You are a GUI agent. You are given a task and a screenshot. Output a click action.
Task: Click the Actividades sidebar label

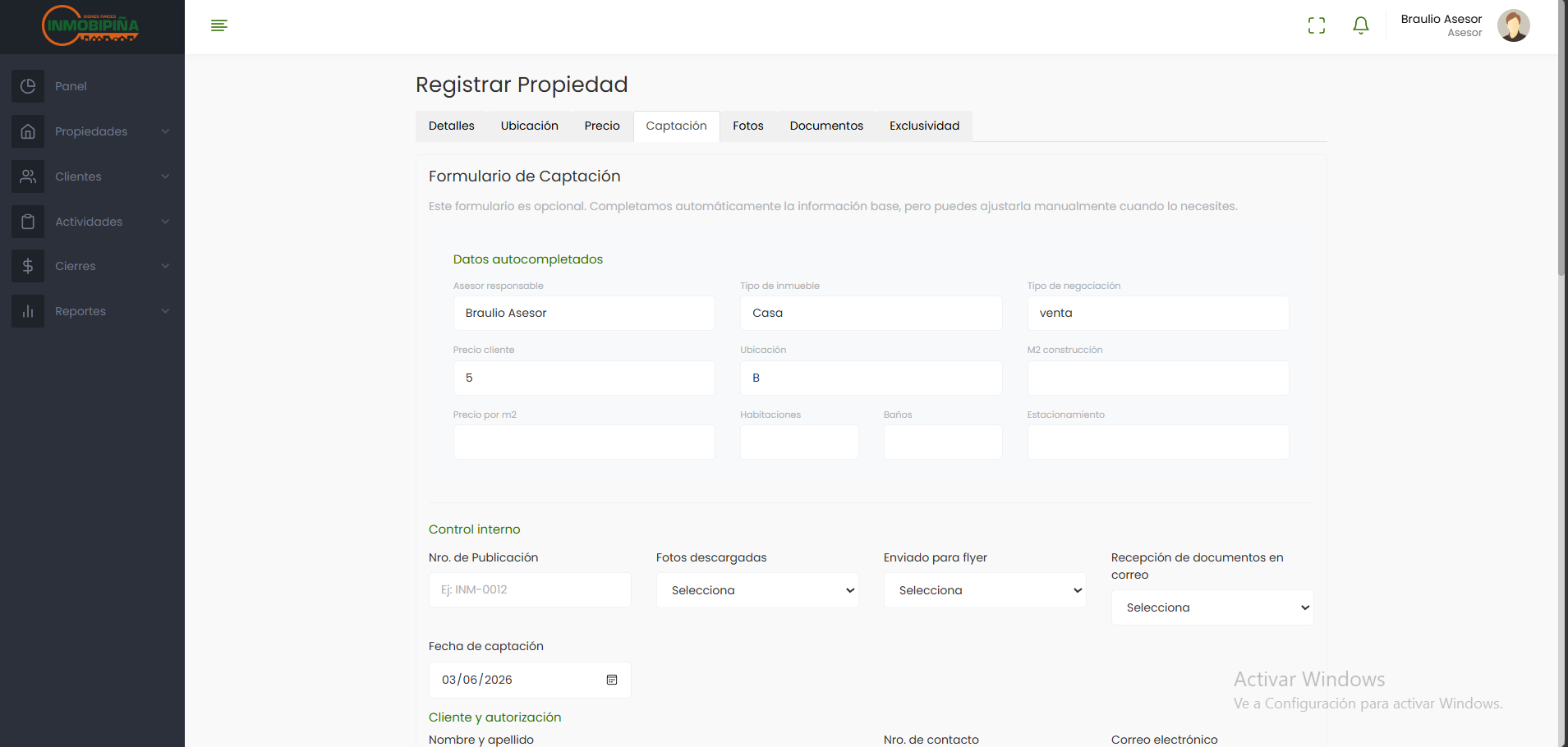click(x=89, y=222)
